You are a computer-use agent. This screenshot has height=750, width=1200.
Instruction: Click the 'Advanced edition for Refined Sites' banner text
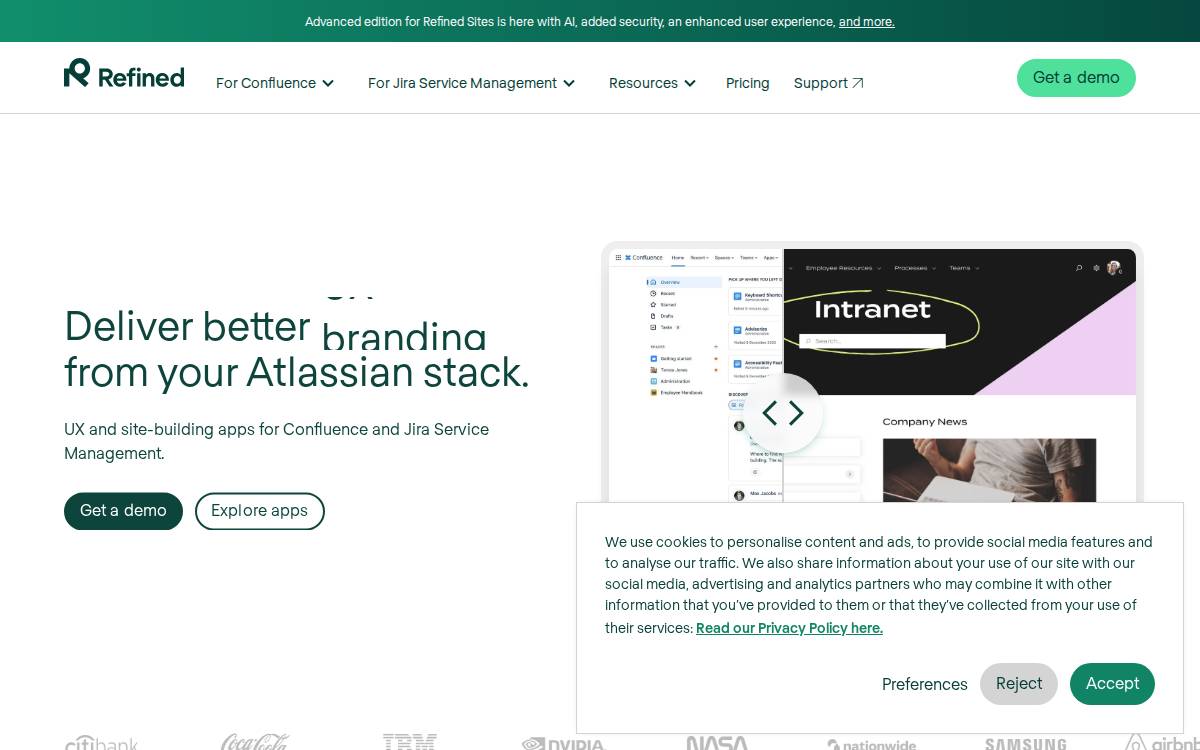point(569,21)
